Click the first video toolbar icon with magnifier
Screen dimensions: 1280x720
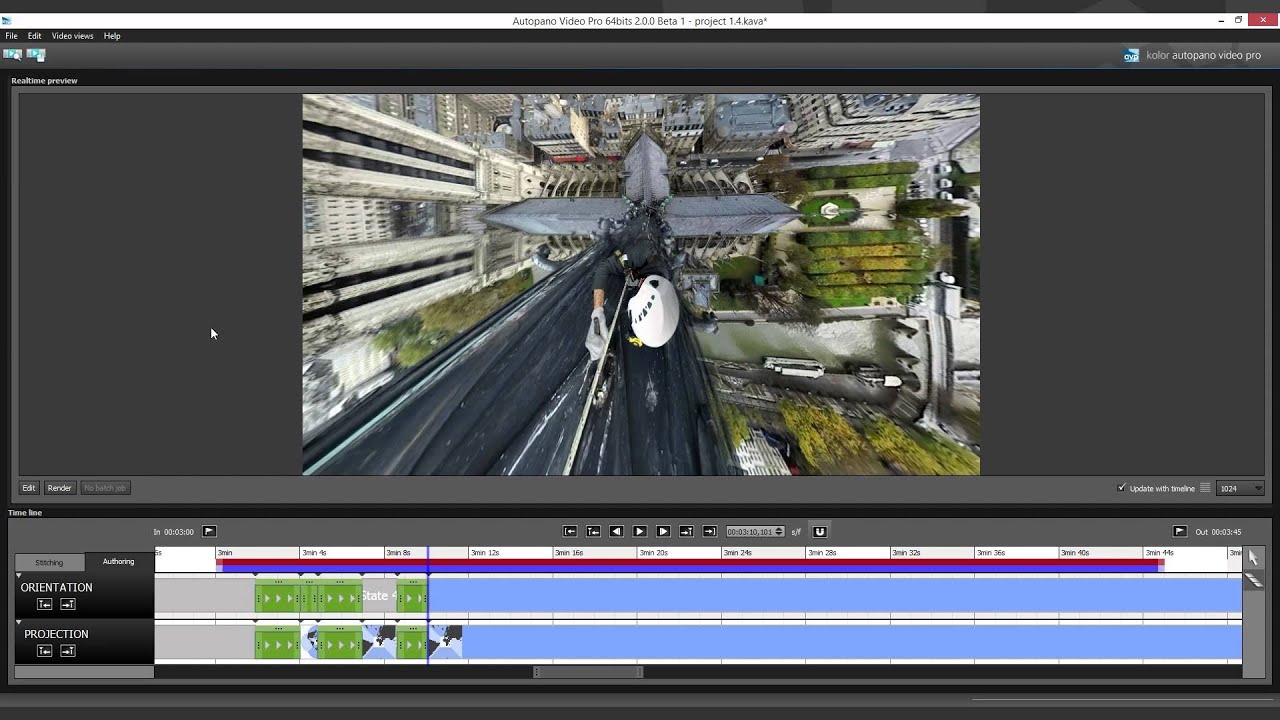click(x=12, y=55)
